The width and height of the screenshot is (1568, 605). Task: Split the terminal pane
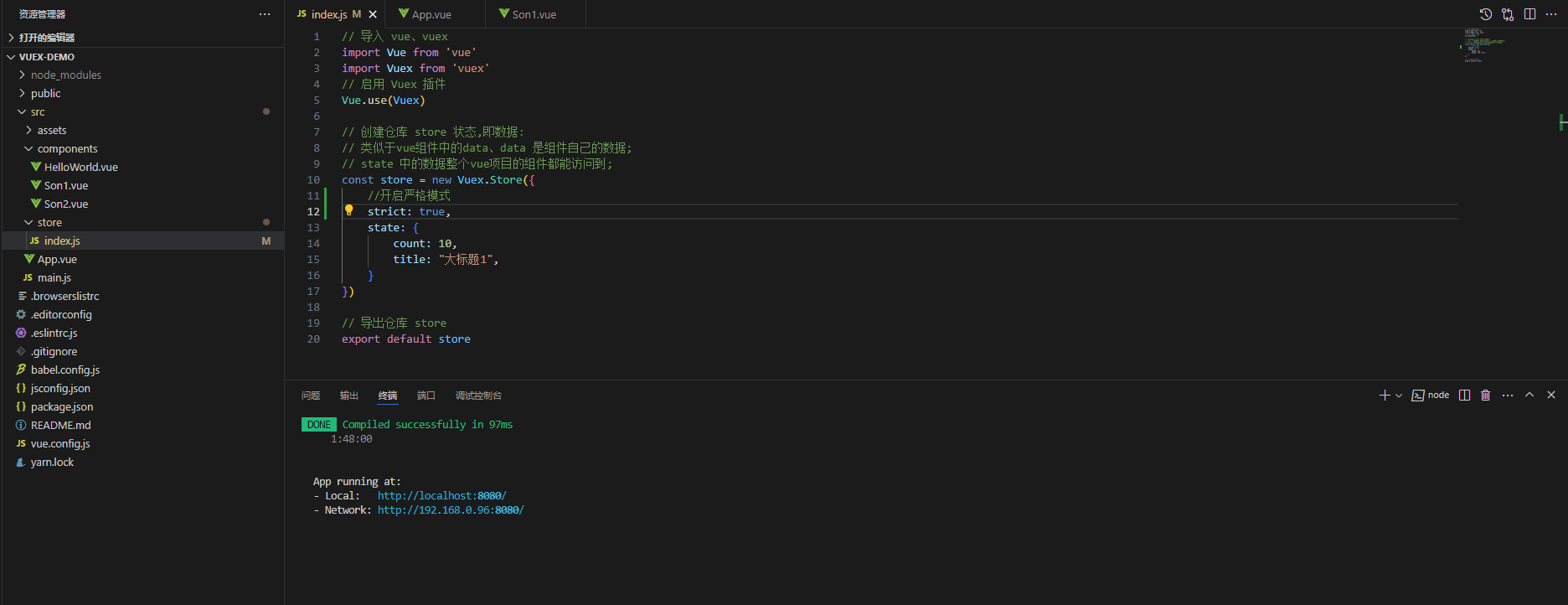[x=1464, y=396]
